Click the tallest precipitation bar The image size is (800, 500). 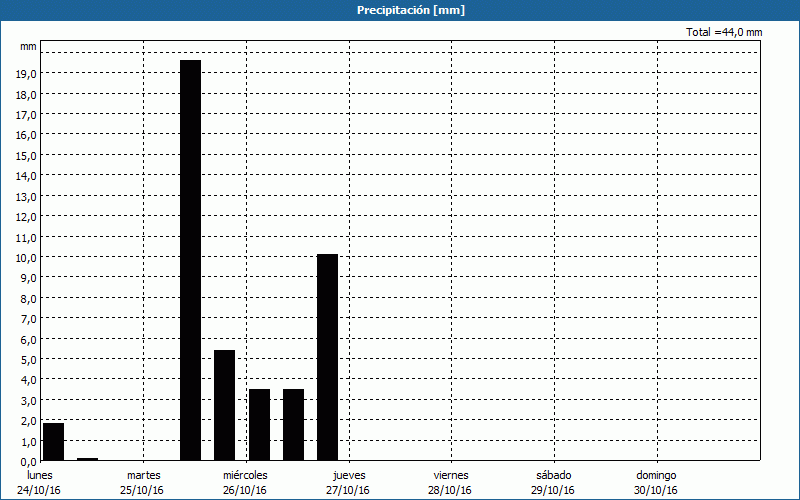point(190,260)
